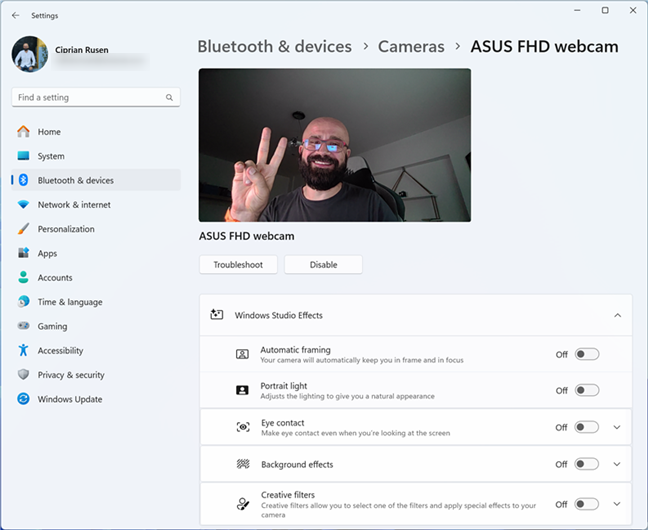Click the back arrow icon in title bar
The image size is (648, 530).
click(15, 16)
